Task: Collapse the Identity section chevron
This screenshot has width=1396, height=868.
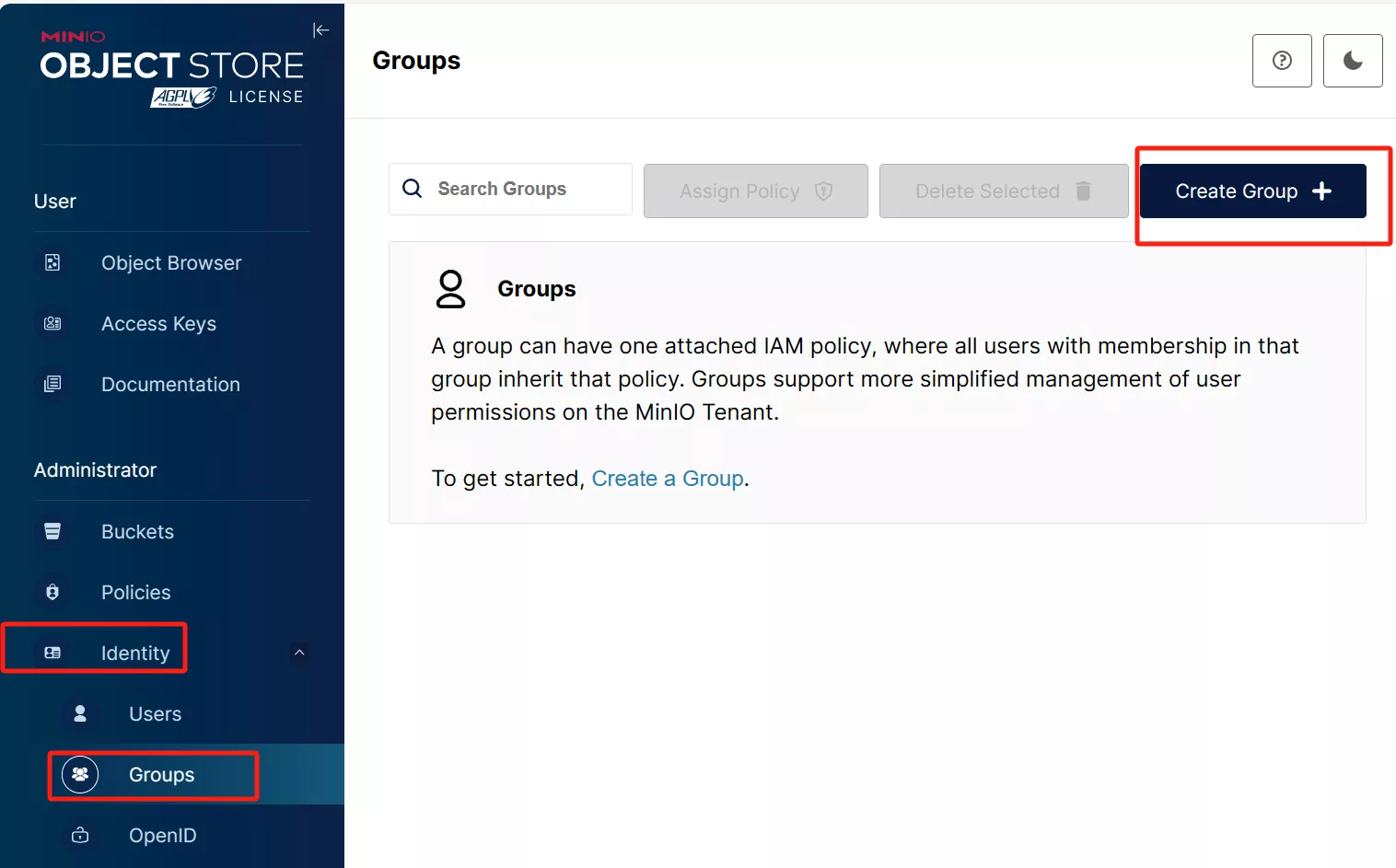Action: click(299, 653)
